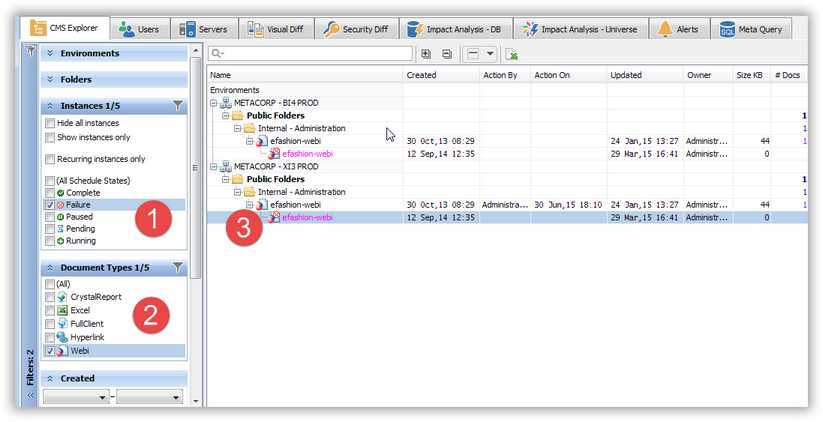
Task: Open the toolbar dash dropdown arrow
Action: tap(490, 54)
